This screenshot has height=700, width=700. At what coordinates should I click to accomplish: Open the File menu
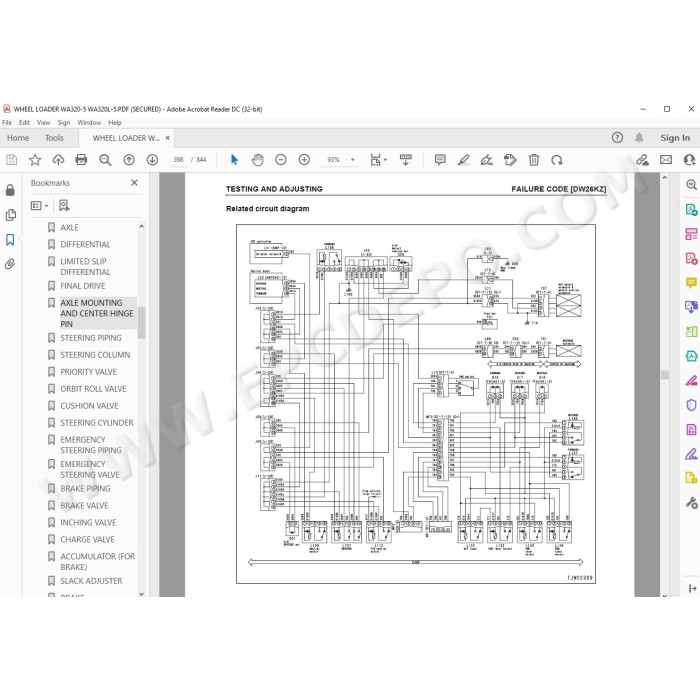pyautogui.click(x=7, y=122)
